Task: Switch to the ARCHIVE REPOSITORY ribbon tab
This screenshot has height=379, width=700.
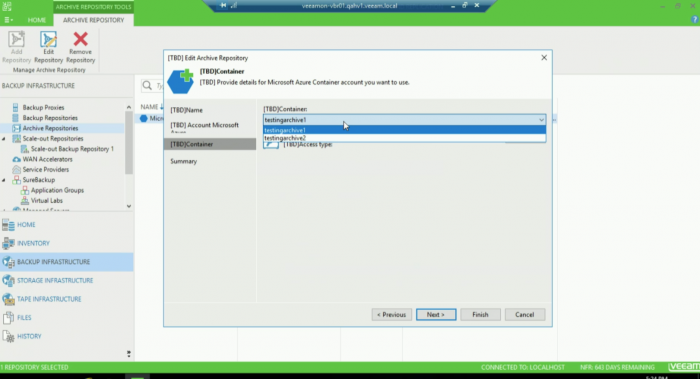Action: point(93,20)
